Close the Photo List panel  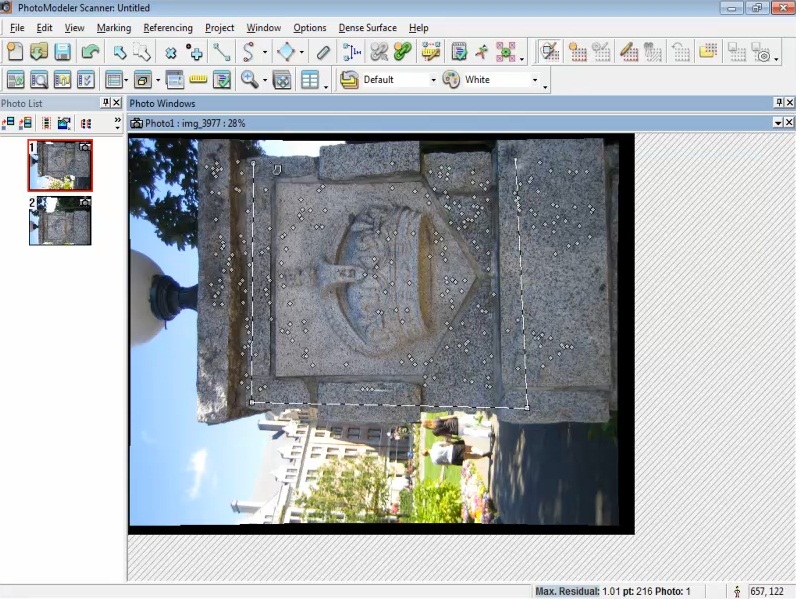point(117,103)
